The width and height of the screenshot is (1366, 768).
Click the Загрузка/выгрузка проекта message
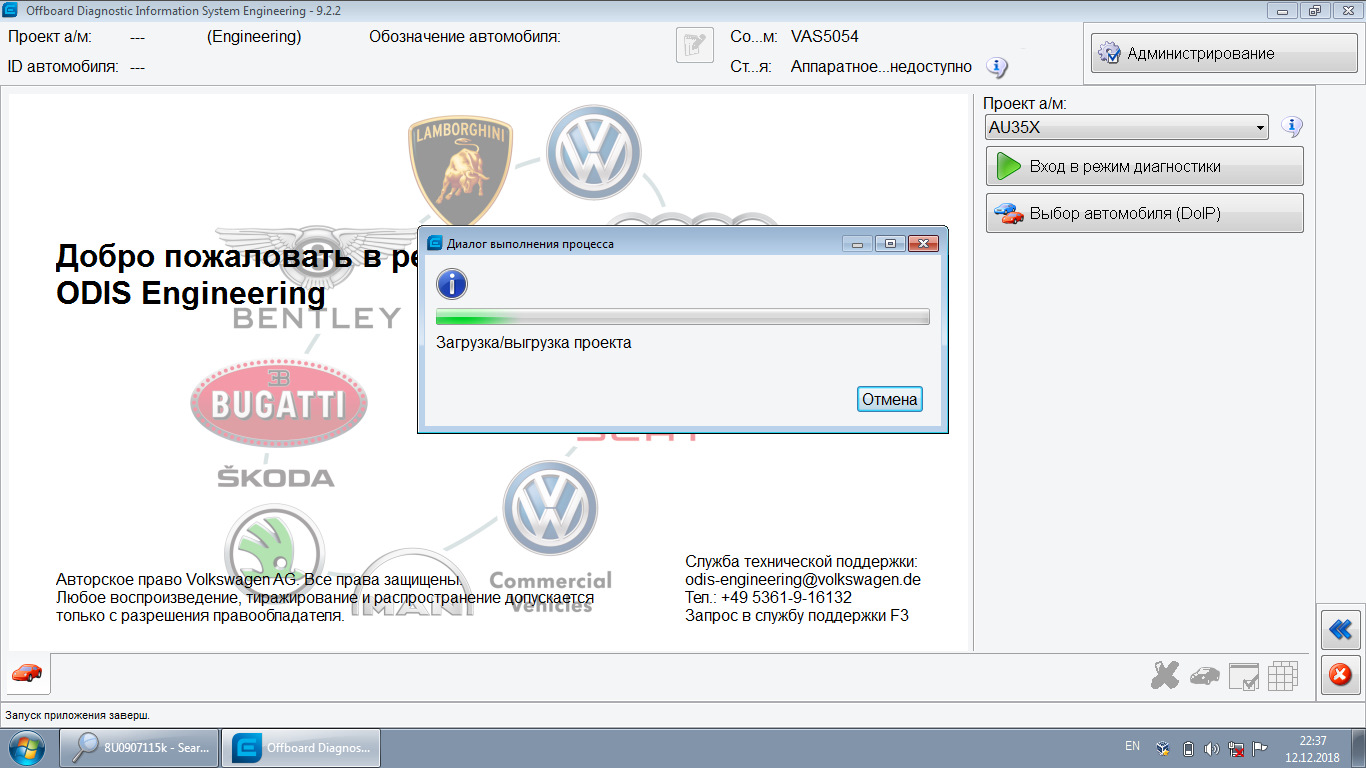pos(534,343)
